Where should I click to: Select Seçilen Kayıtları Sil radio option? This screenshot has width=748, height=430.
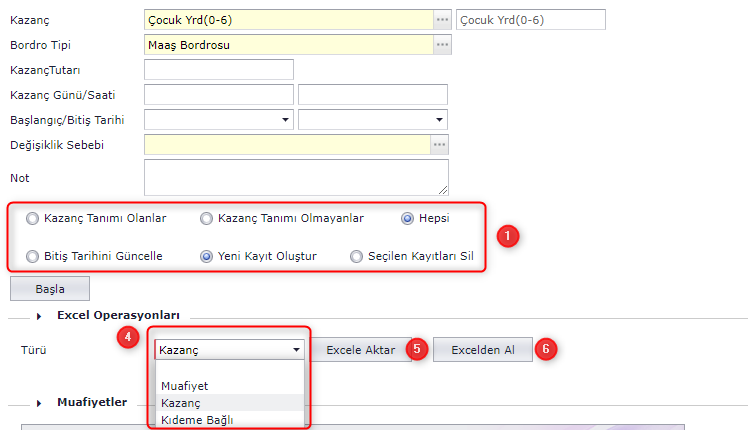pos(357,256)
